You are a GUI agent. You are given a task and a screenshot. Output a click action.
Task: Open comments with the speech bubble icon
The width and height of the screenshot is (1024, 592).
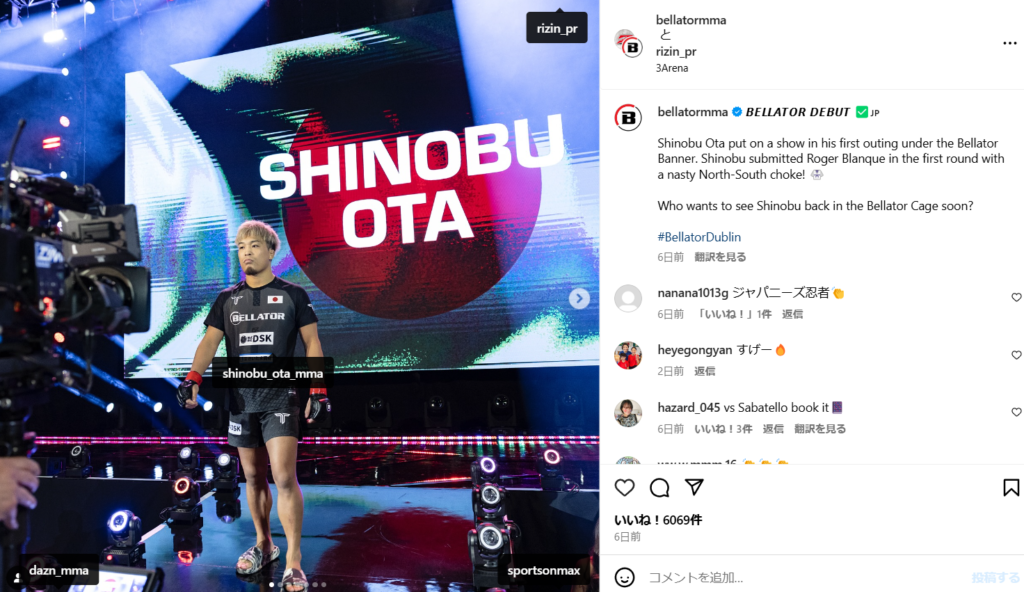click(660, 487)
